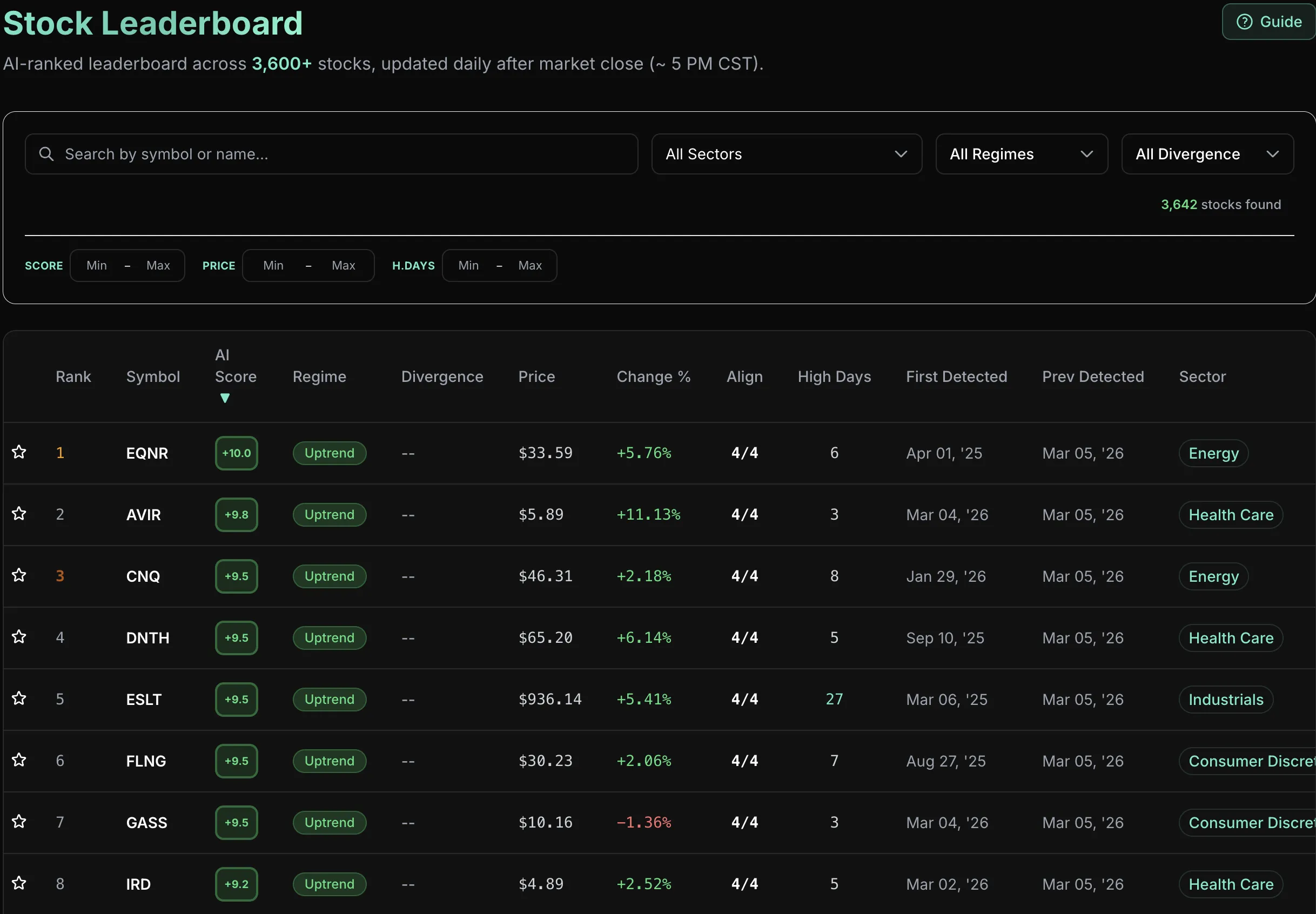Click the Energy sector tag for EQNR
This screenshot has height=914, width=1316.
(1213, 453)
